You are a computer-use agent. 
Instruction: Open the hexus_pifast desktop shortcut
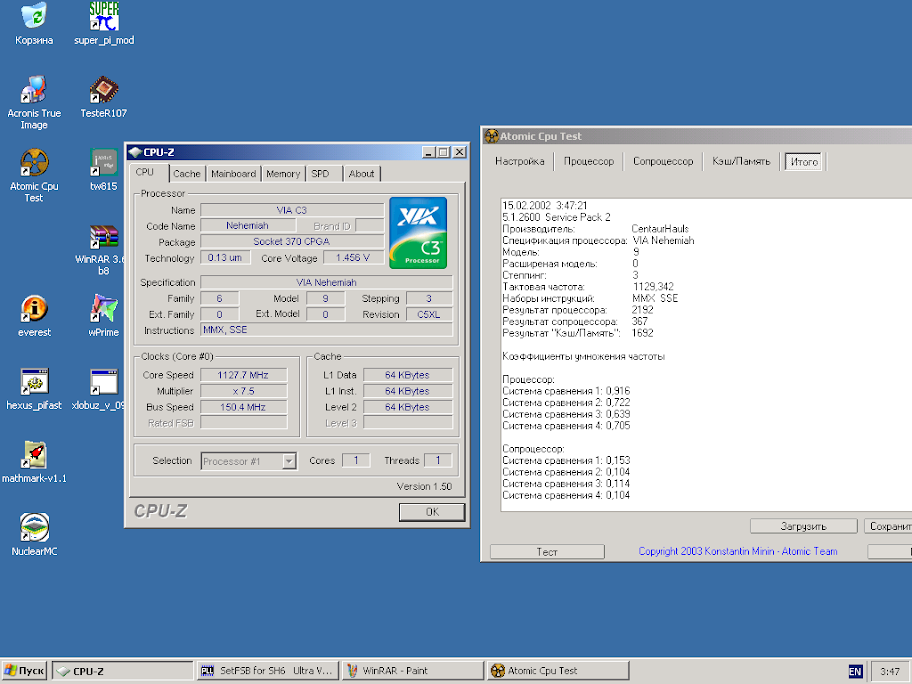pyautogui.click(x=34, y=383)
